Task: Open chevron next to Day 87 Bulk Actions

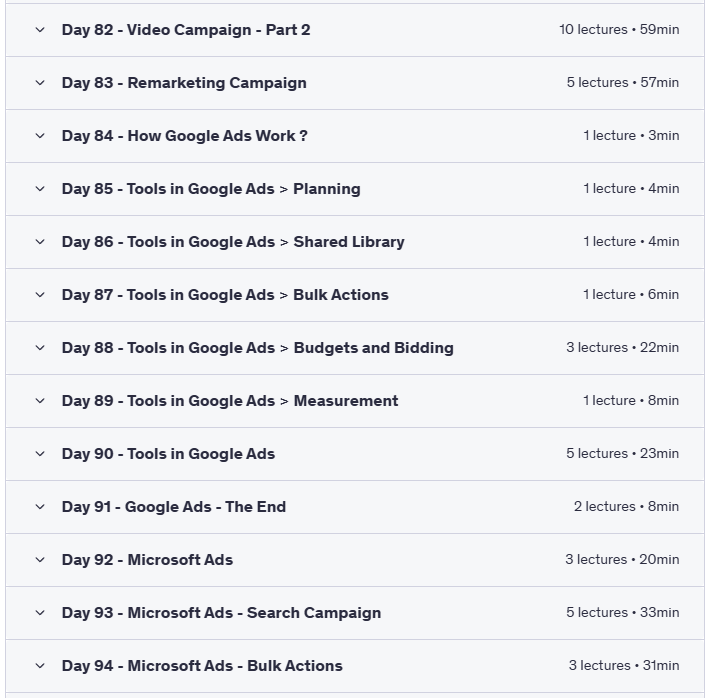Action: click(40, 295)
